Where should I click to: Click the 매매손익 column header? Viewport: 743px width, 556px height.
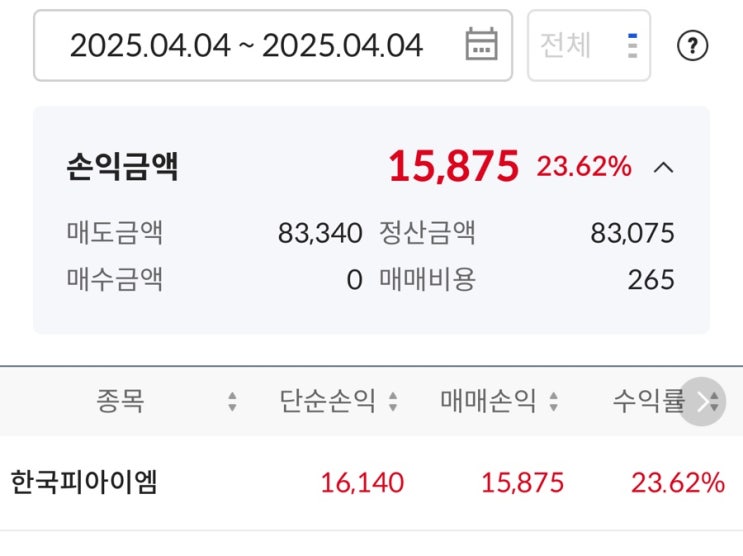(x=488, y=402)
